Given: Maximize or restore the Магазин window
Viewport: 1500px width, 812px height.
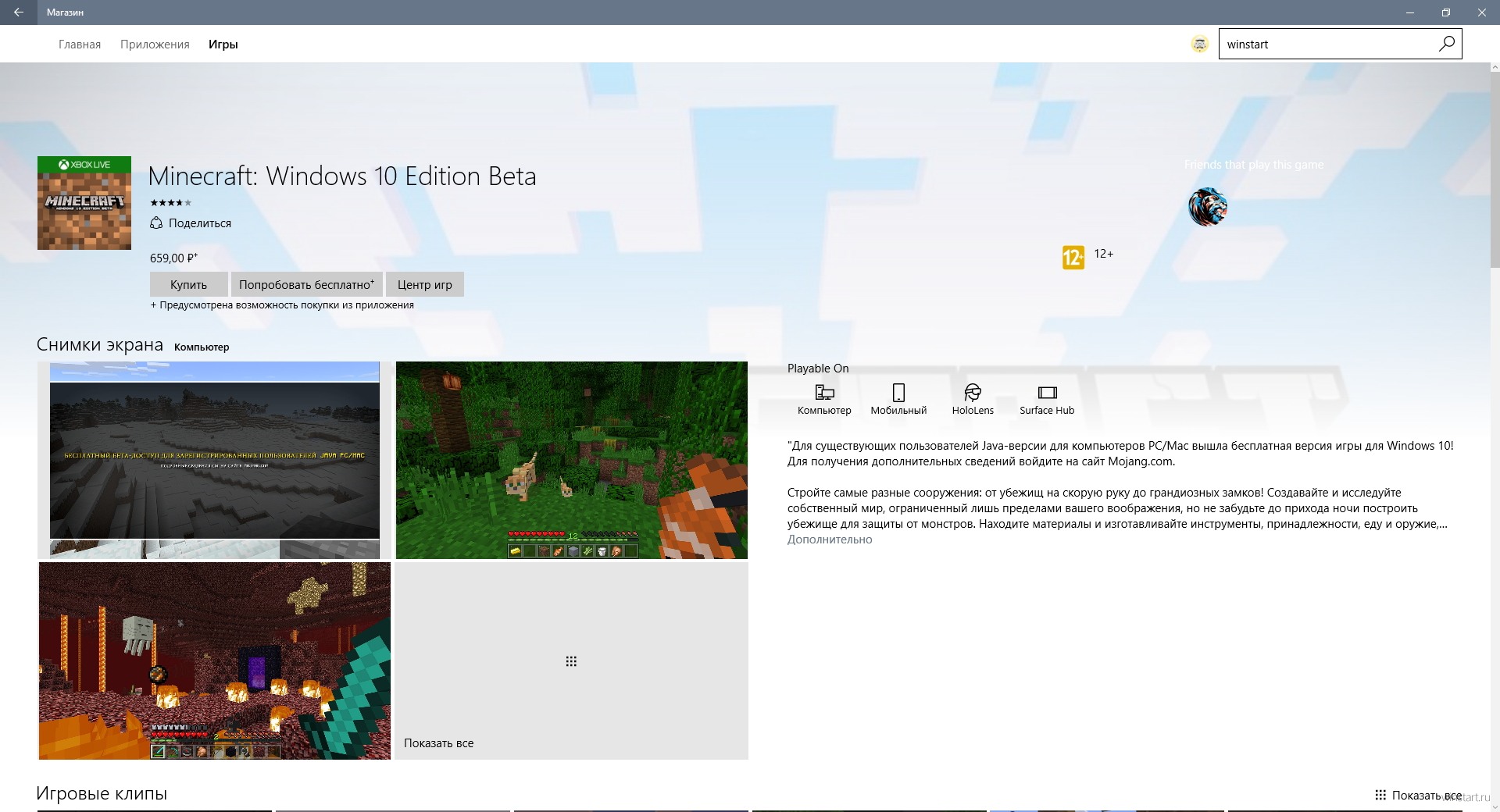Looking at the screenshot, I should (1446, 12).
